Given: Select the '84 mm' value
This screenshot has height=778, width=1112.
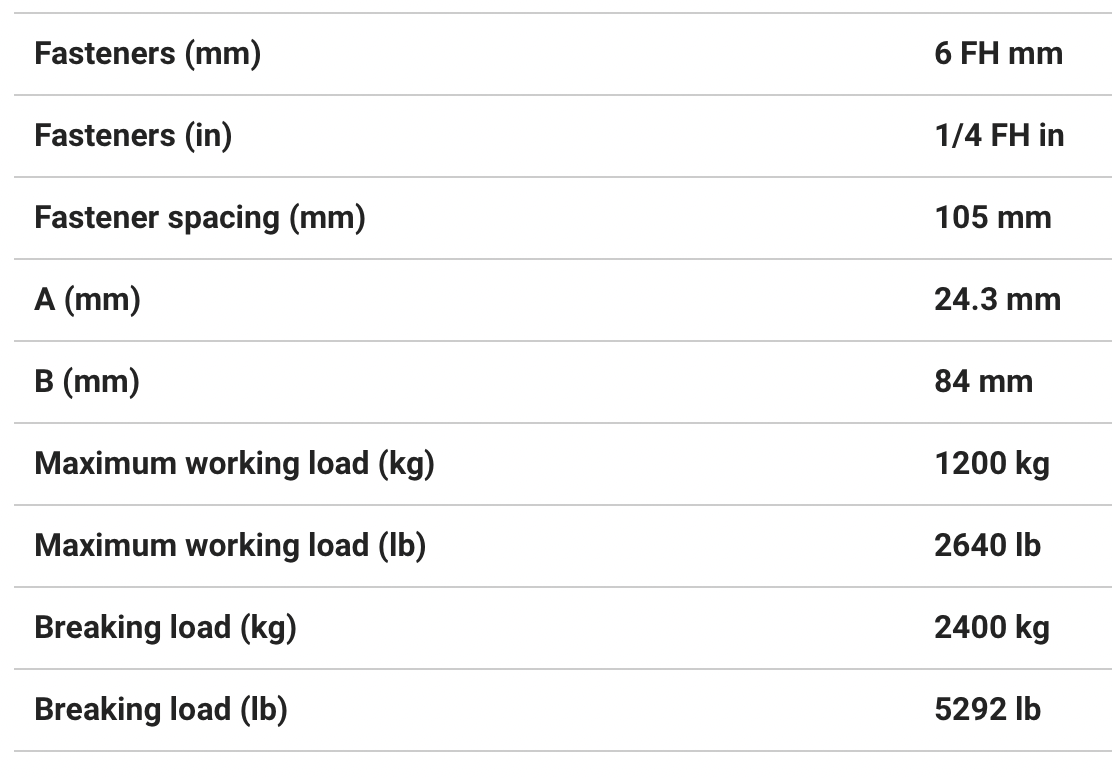Looking at the screenshot, I should point(983,382).
